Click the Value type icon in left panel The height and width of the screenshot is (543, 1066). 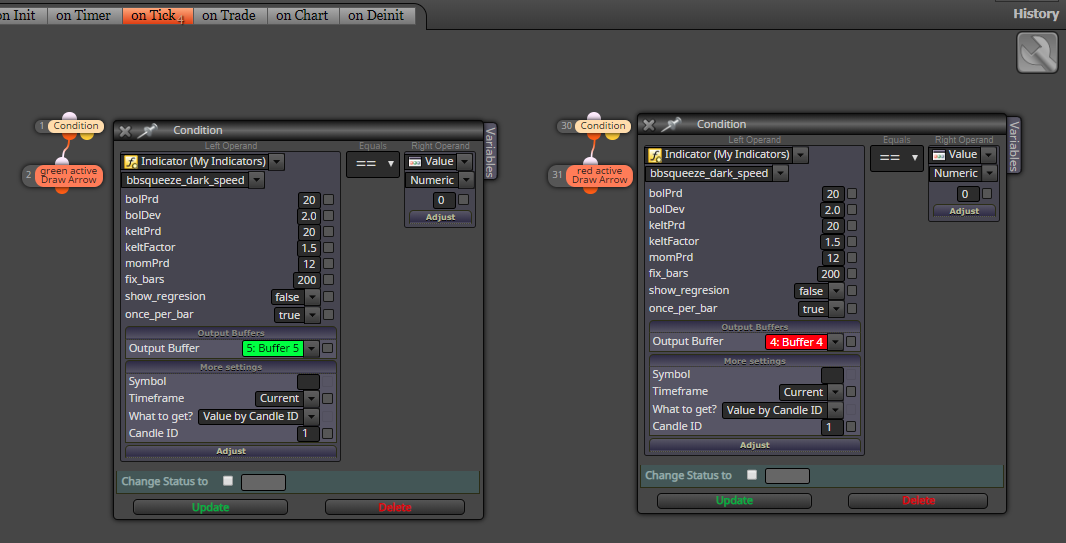point(415,162)
